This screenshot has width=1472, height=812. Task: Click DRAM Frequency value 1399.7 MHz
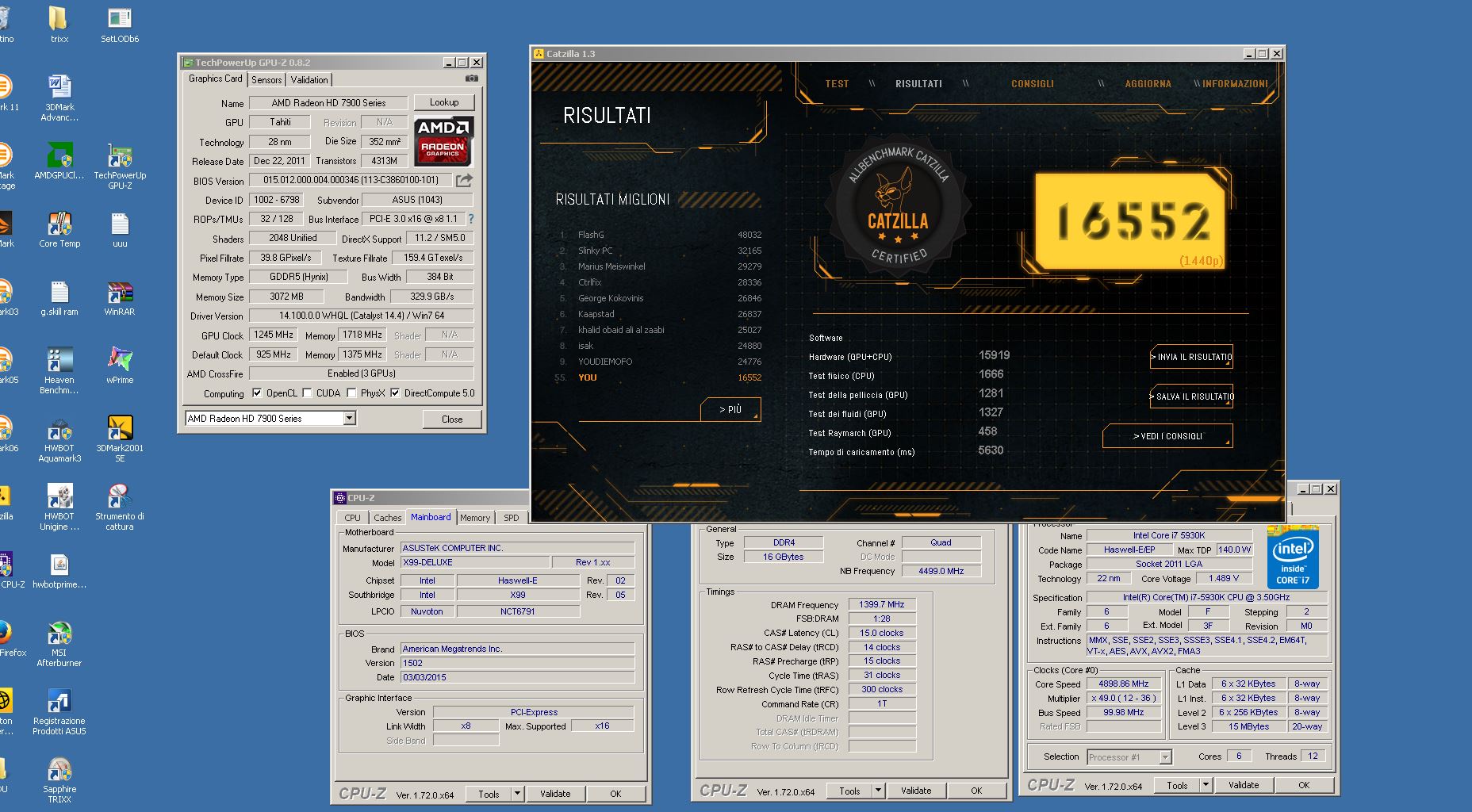(882, 604)
